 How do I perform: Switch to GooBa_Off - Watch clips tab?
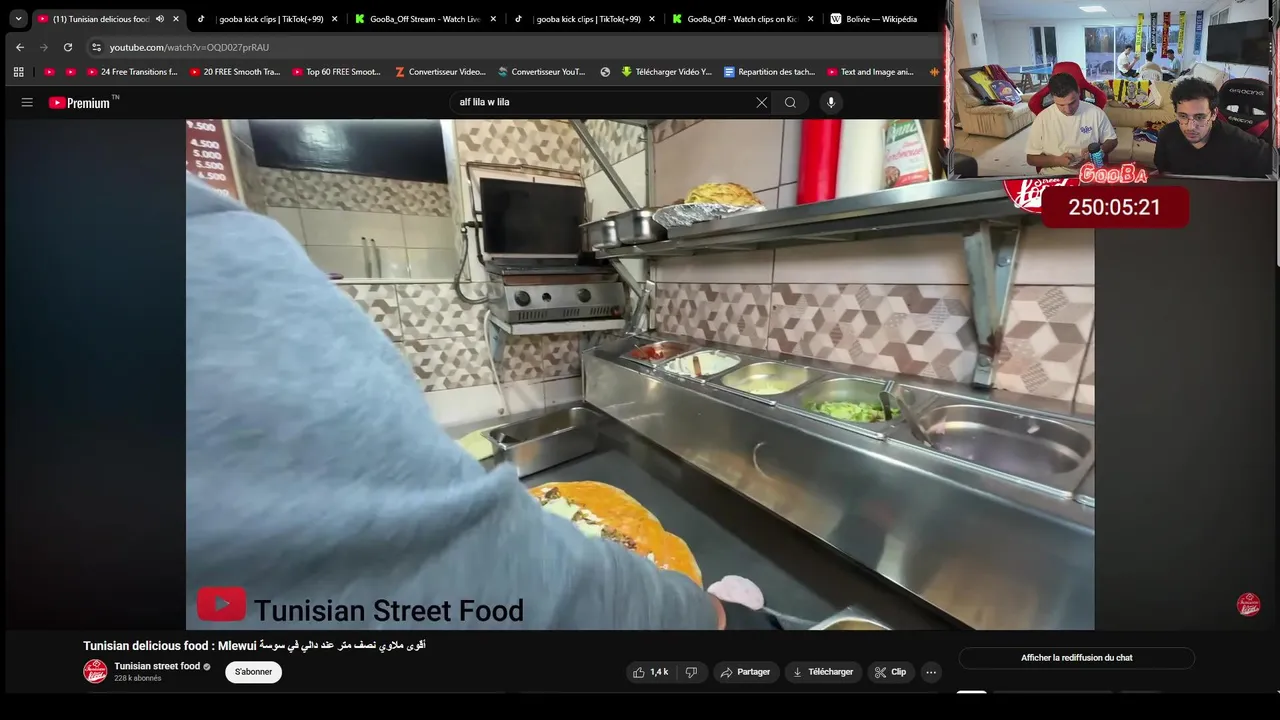point(742,19)
